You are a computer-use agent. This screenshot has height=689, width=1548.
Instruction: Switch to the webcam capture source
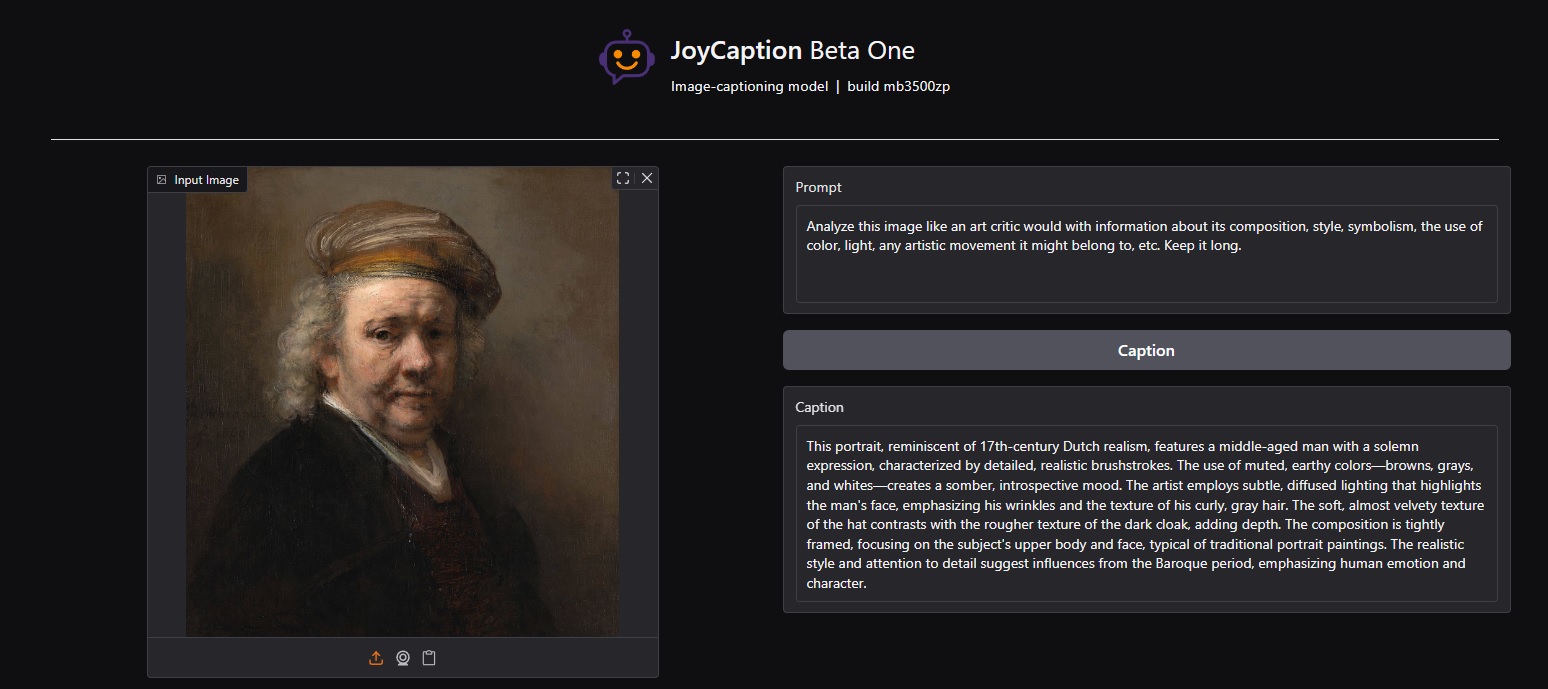(x=402, y=658)
